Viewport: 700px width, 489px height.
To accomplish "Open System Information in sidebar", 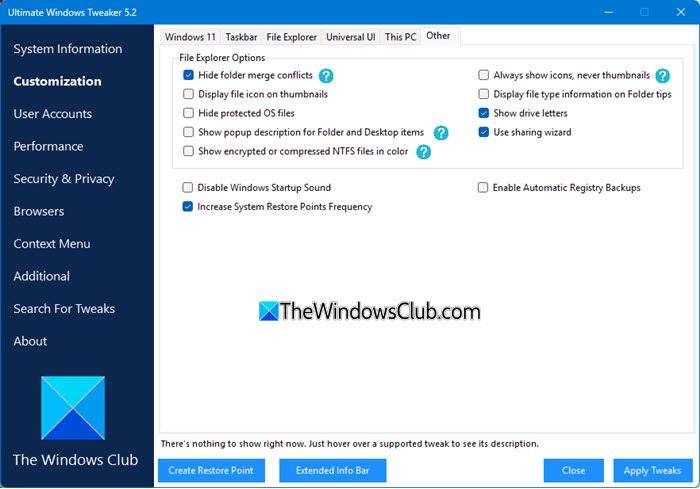I will pos(68,49).
